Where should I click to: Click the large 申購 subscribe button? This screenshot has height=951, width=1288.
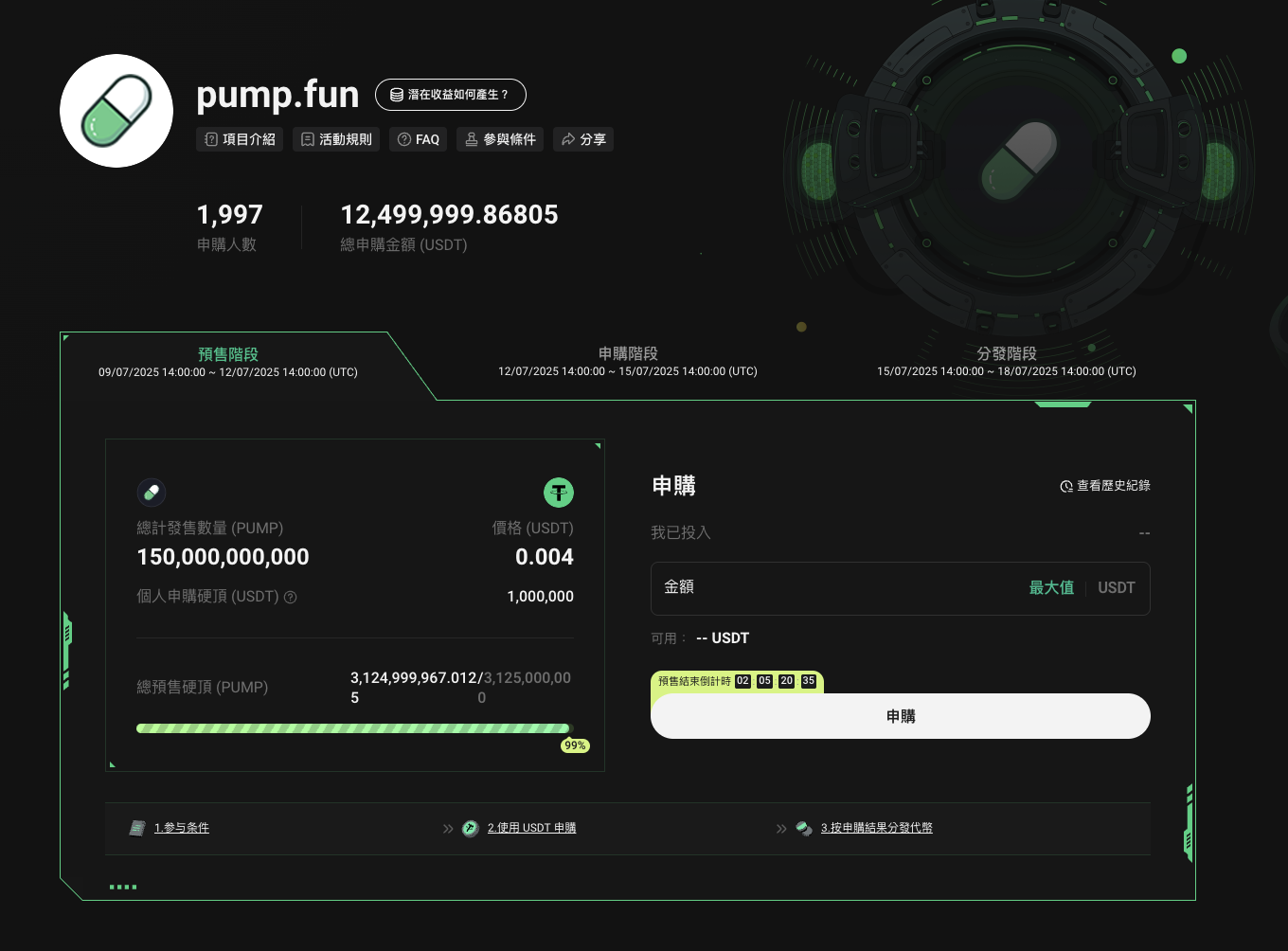[901, 716]
